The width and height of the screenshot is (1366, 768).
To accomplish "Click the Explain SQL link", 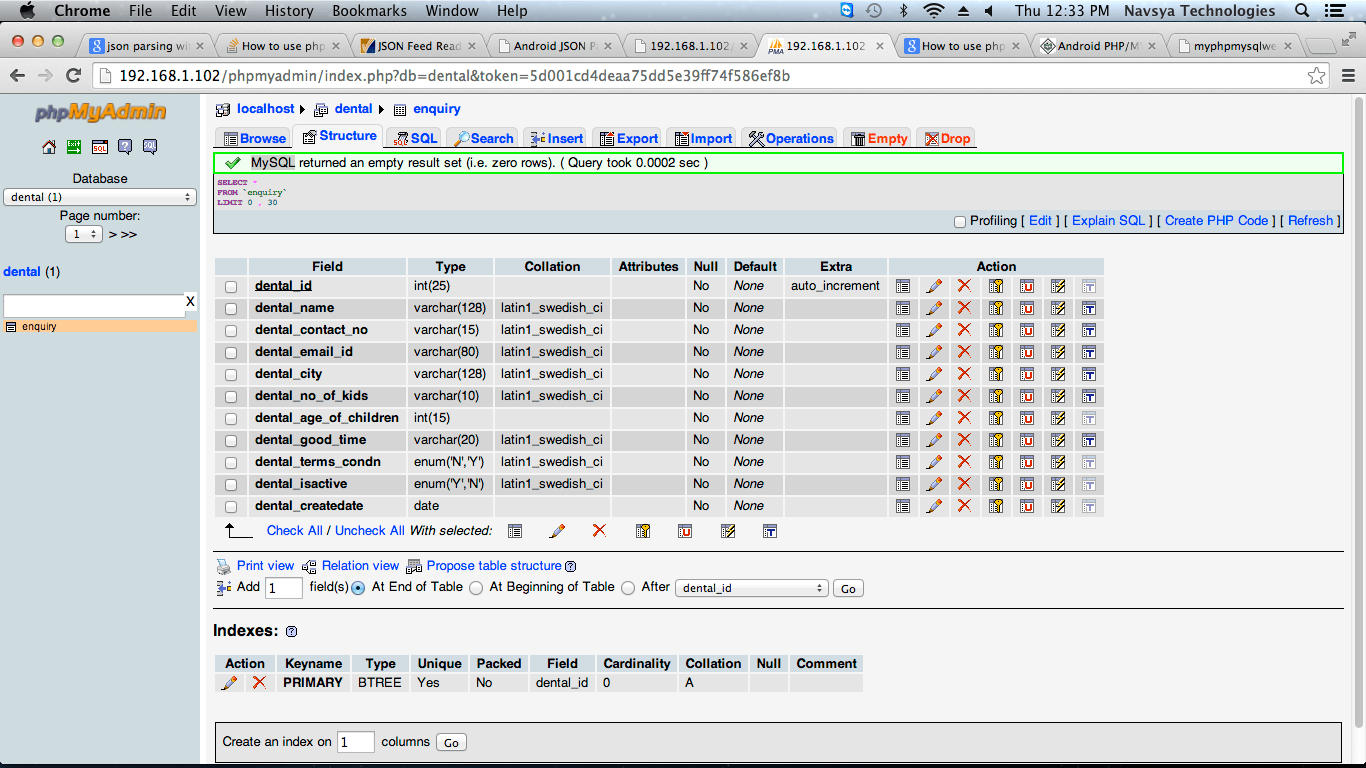I will pyautogui.click(x=1108, y=221).
